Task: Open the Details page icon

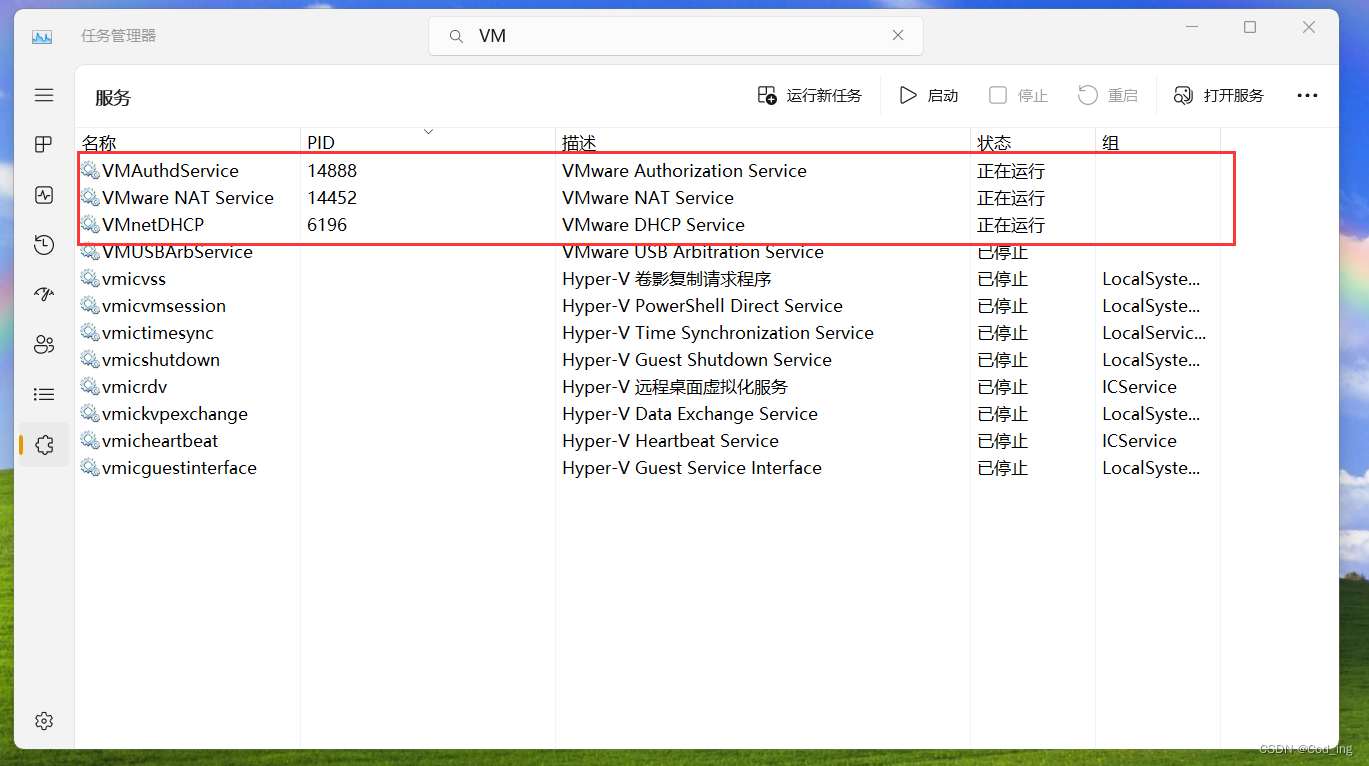Action: 44,395
